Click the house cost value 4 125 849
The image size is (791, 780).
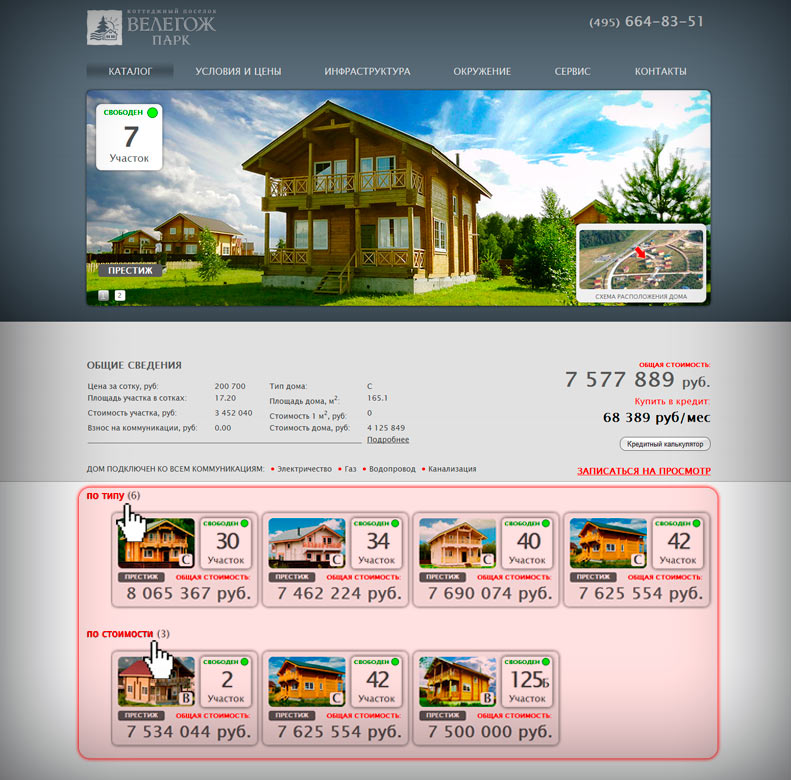pos(386,428)
